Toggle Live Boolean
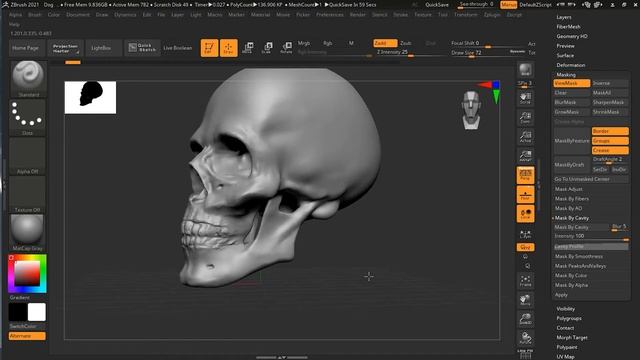 click(178, 48)
